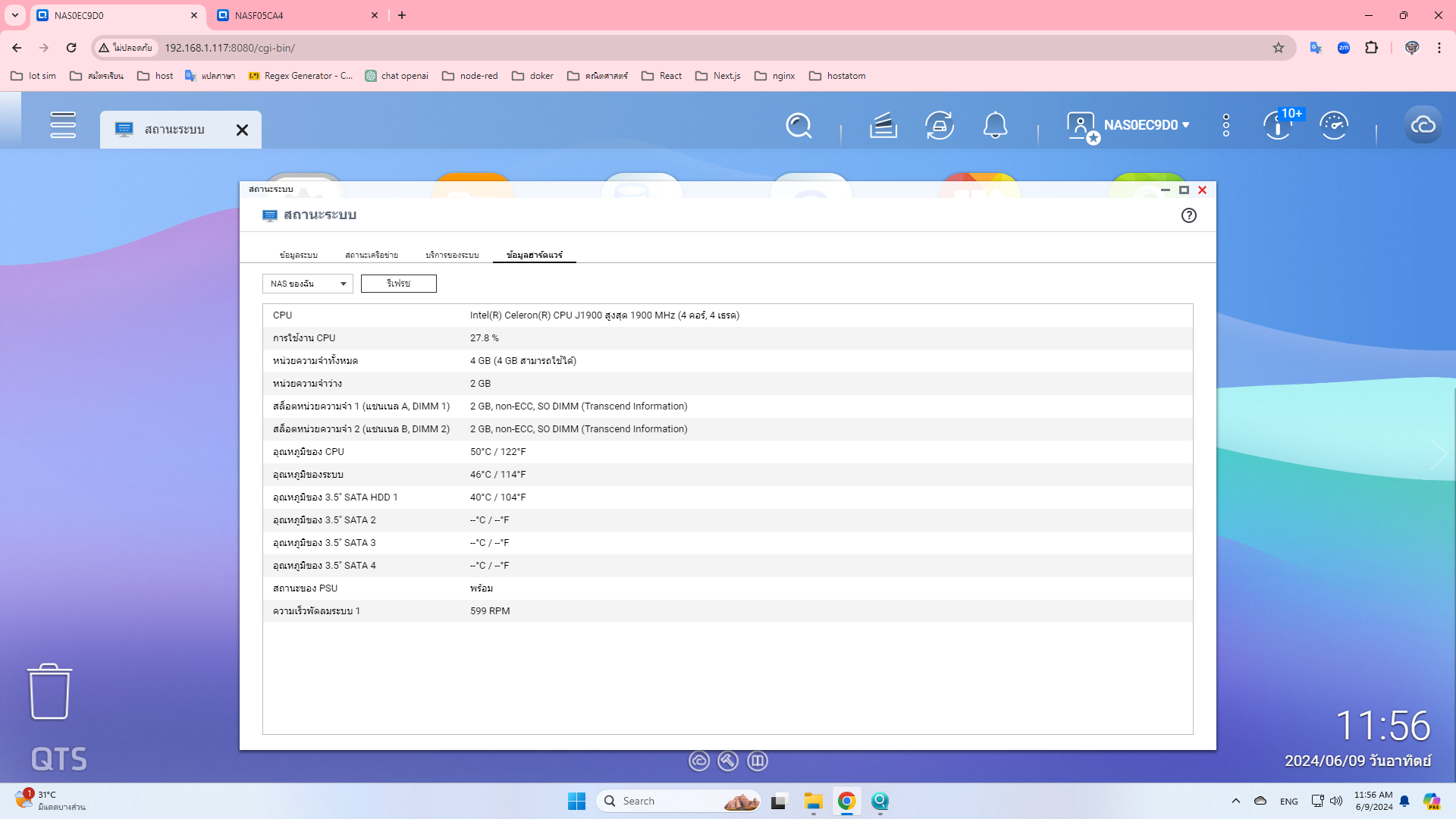Screen dimensions: 1456x819
Task: Open the three-dots More menu in QTS
Action: 1226,125
